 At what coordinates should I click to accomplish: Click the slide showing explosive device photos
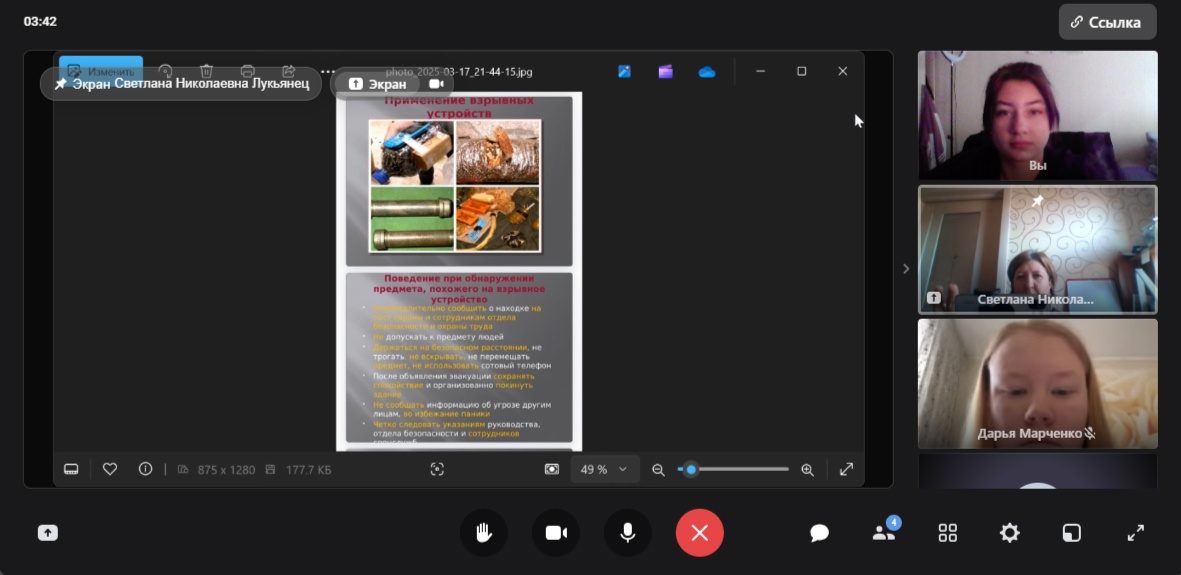tap(459, 179)
